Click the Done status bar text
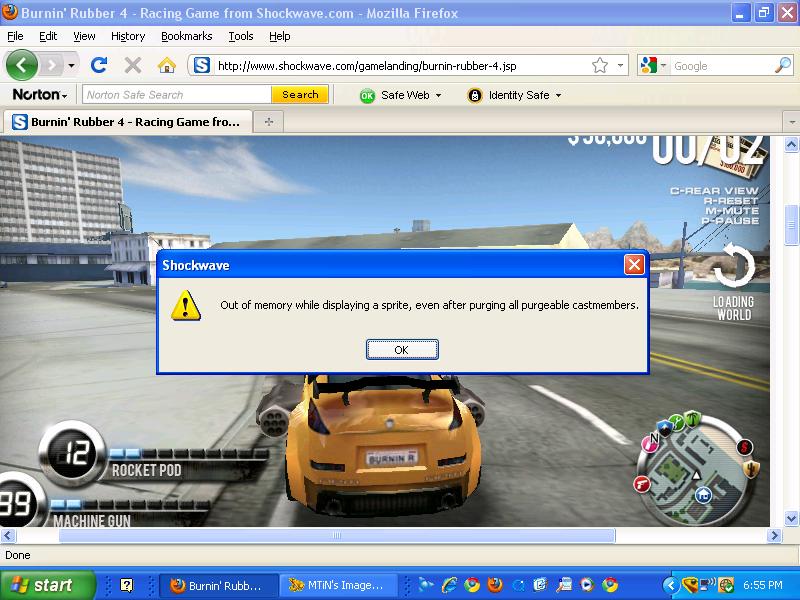Image resolution: width=800 pixels, height=600 pixels. pyautogui.click(x=18, y=555)
